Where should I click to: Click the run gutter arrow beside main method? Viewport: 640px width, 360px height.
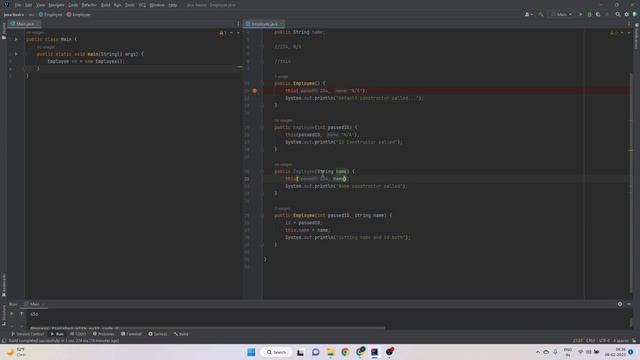16,54
